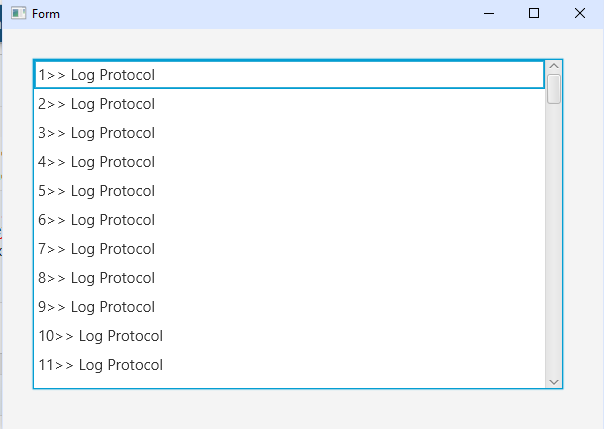This screenshot has width=604, height=429.
Task: Click the 'Form' title bar text
Action: pyautogui.click(x=46, y=14)
